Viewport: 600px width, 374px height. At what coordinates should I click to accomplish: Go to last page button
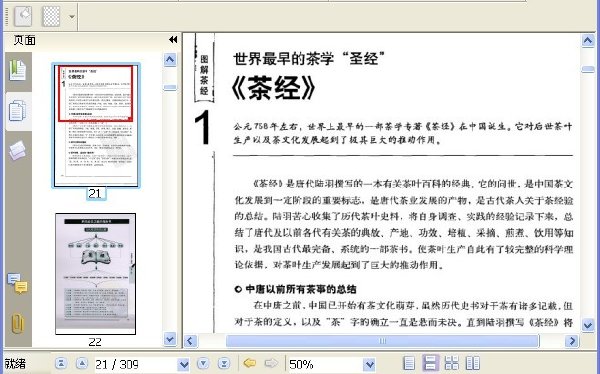point(224,363)
